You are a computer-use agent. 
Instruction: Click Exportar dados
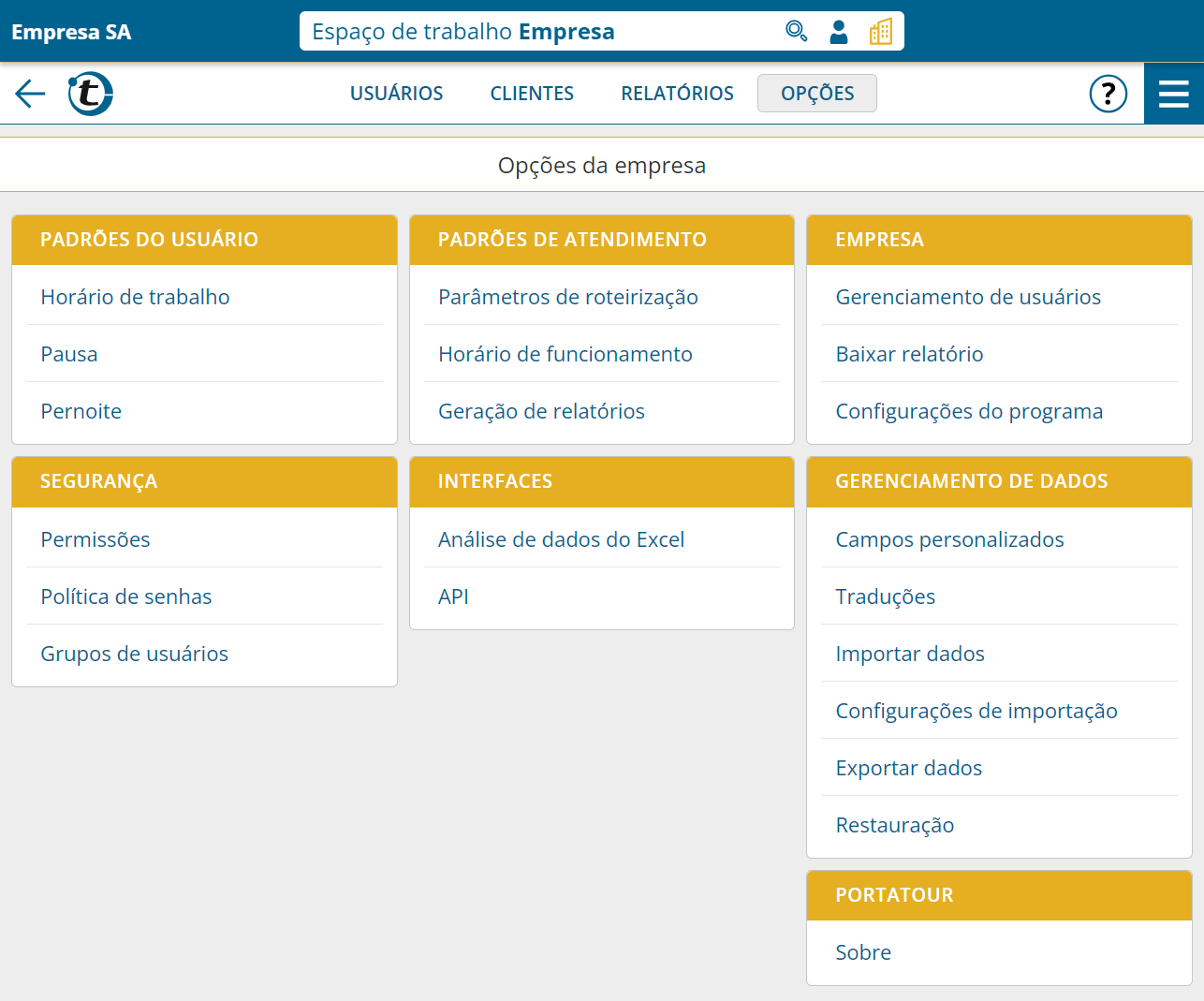click(999, 768)
